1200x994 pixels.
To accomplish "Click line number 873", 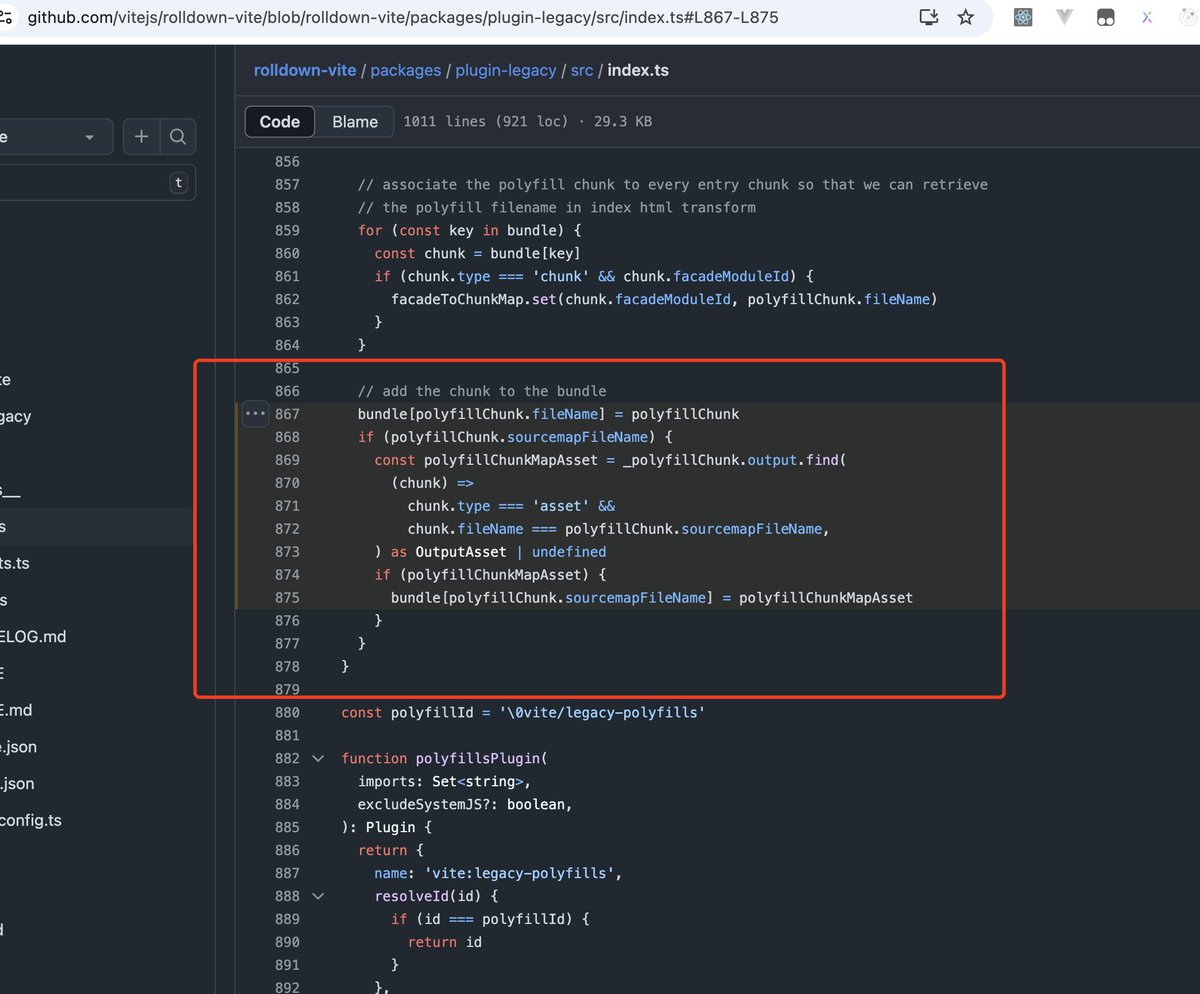I will click(x=287, y=552).
